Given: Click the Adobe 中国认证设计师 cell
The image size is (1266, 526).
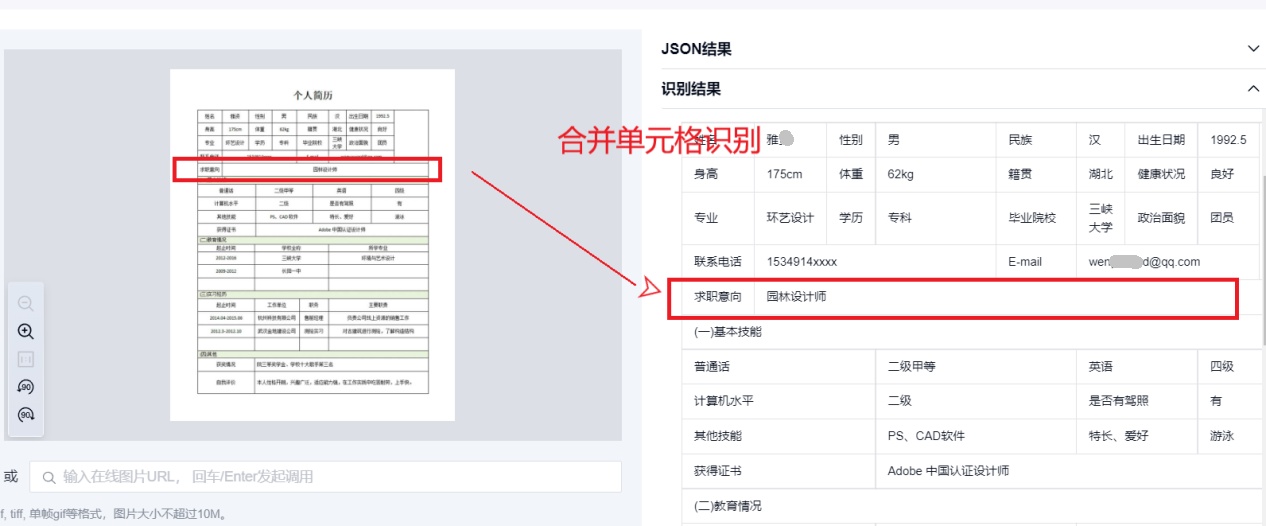Looking at the screenshot, I should [x=1067, y=471].
